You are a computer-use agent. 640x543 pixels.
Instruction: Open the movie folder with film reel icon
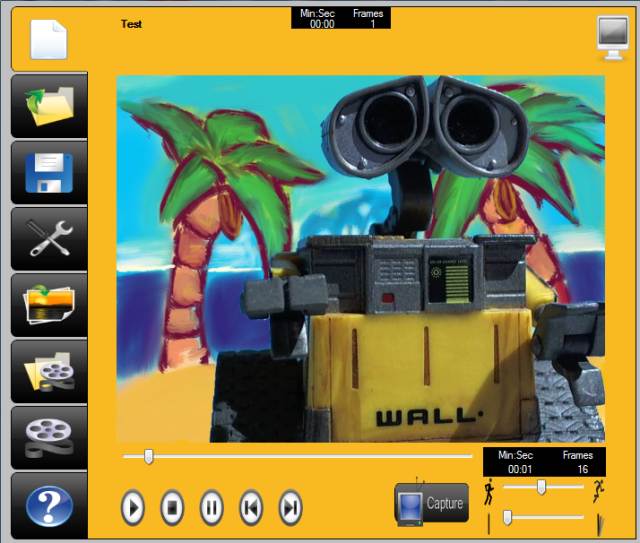click(49, 372)
